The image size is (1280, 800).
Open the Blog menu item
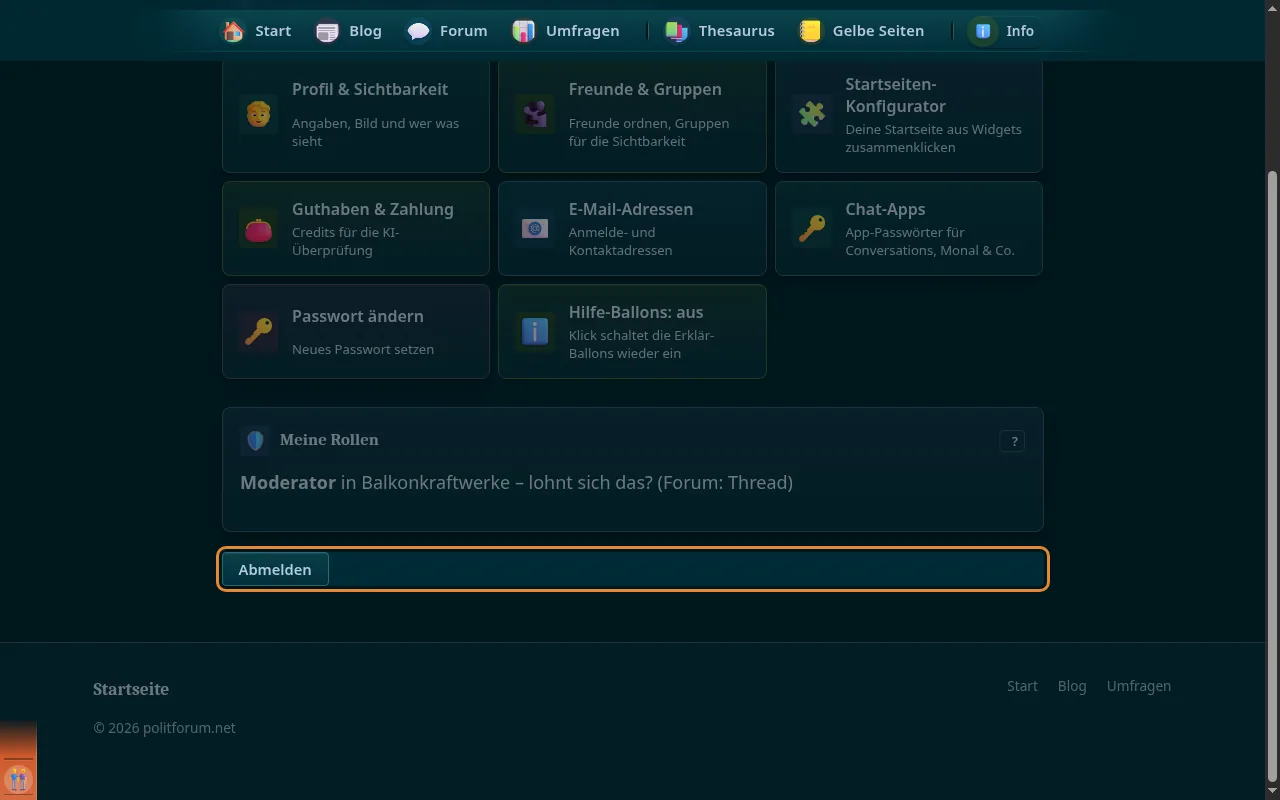coord(349,31)
